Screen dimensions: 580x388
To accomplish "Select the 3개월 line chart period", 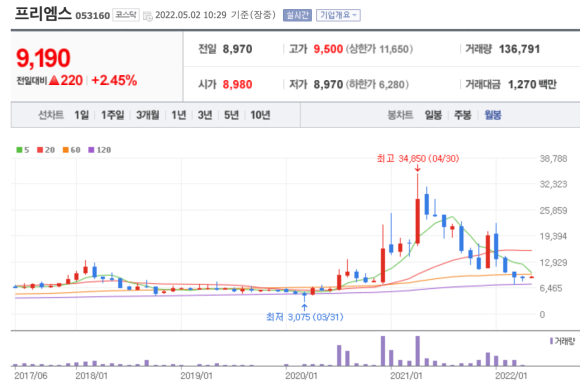I will coord(147,115).
